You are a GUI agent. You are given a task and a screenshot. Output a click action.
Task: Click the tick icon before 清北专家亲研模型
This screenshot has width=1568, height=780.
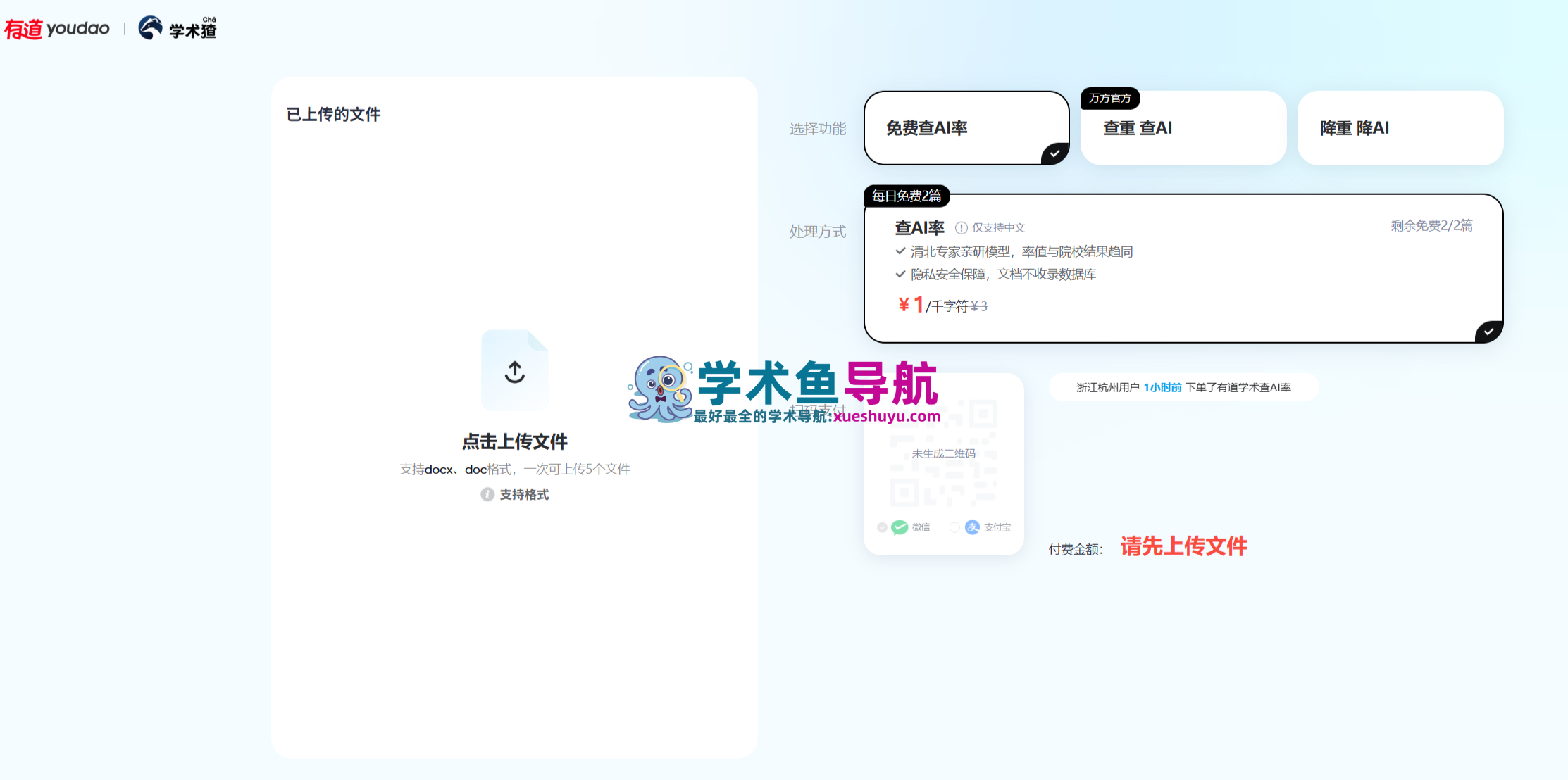coord(900,251)
